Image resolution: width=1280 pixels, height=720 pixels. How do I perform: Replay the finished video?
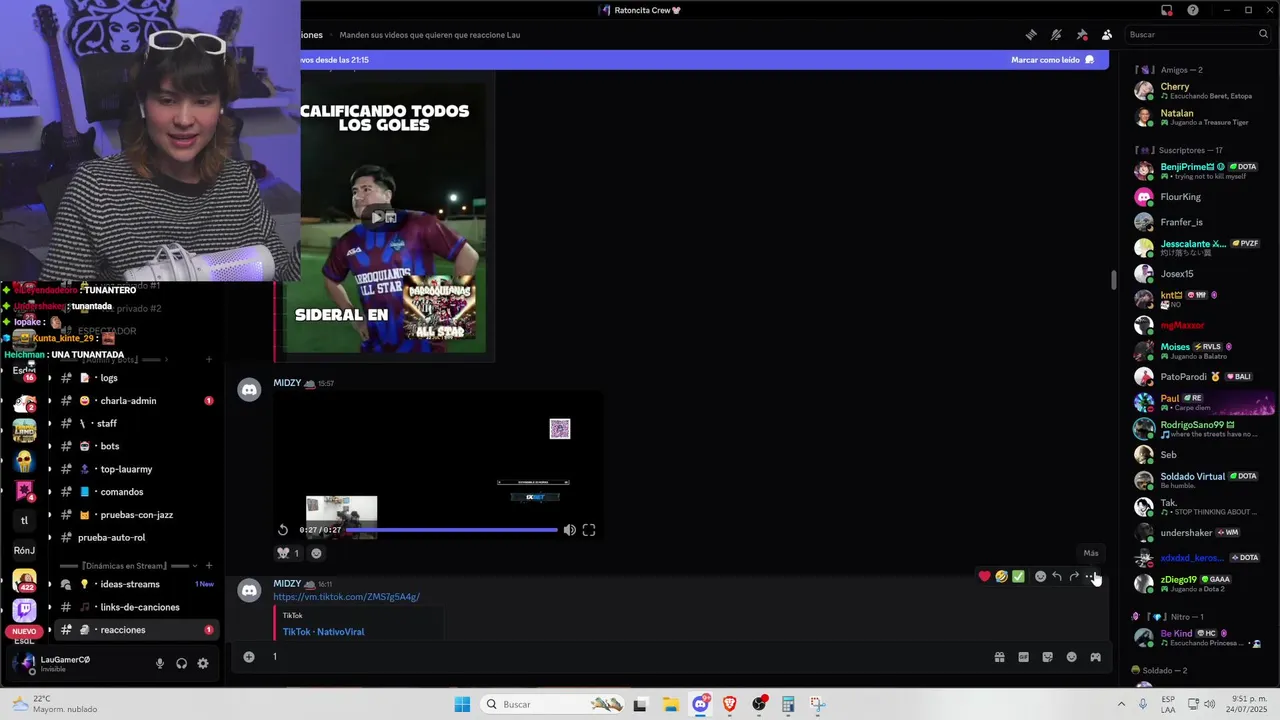(x=283, y=530)
